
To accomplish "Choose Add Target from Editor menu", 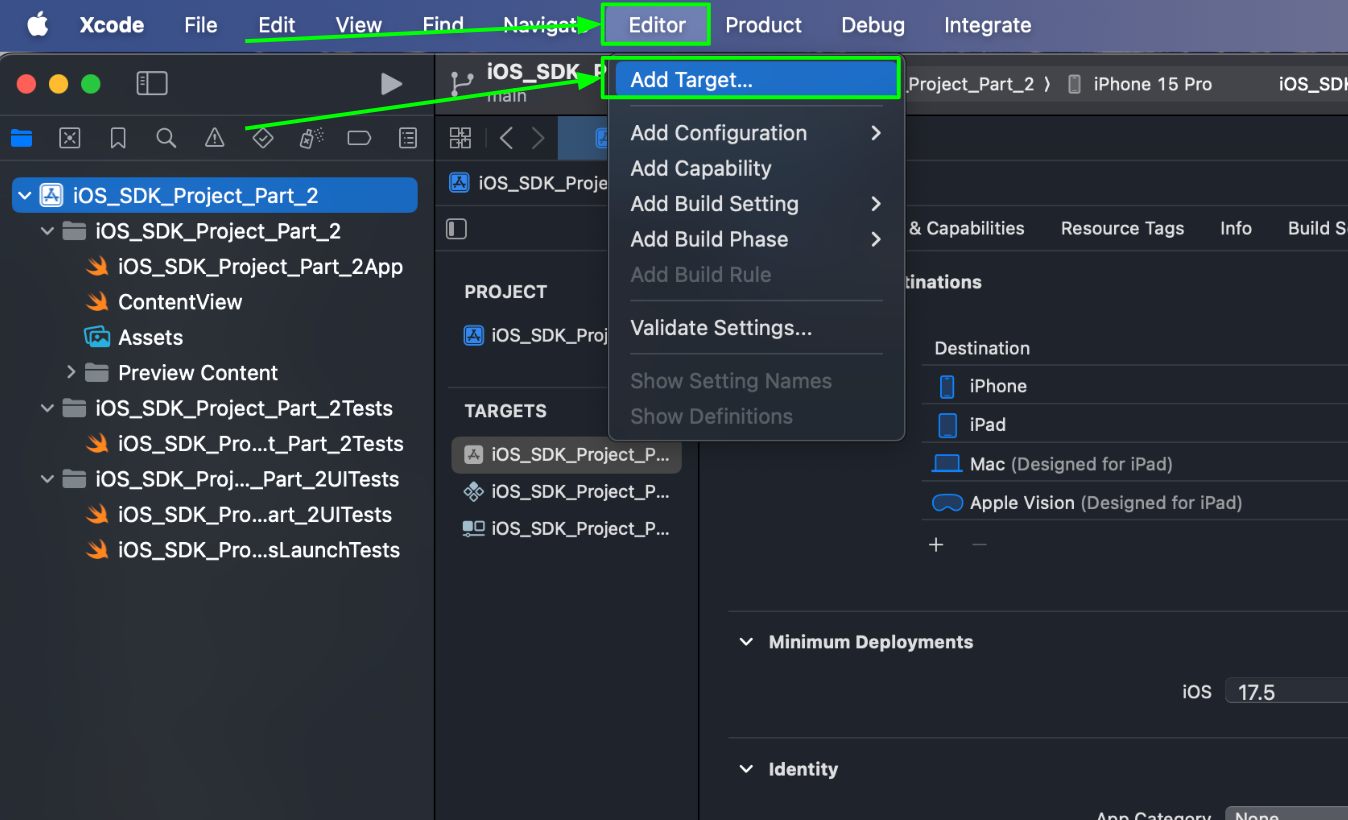I will click(x=756, y=80).
